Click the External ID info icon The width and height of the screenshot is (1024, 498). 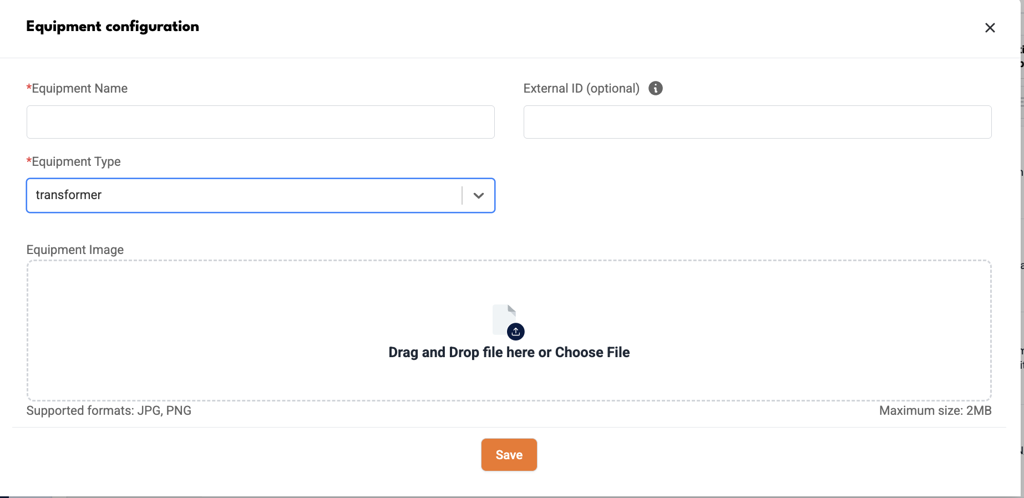(656, 88)
